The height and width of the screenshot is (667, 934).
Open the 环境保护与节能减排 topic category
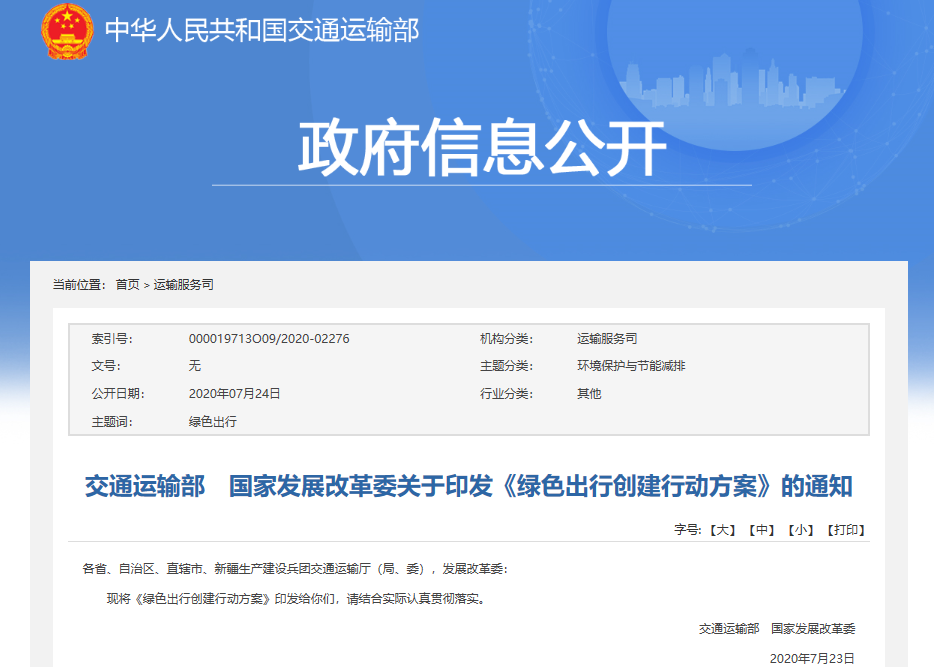[x=633, y=365]
